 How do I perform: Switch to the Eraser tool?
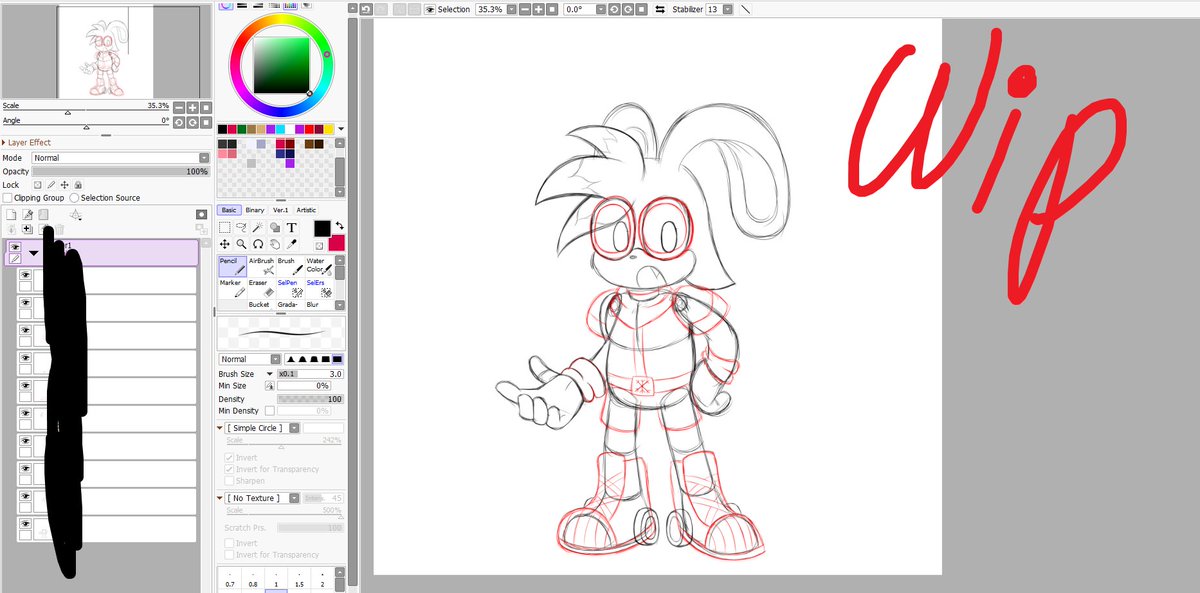click(261, 288)
